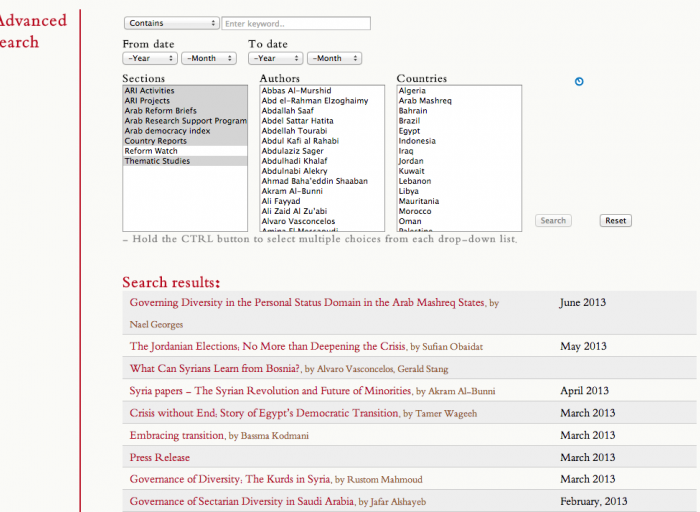Open article on Jordanian Elections crisis
This screenshot has width=700, height=512.
tap(267, 346)
